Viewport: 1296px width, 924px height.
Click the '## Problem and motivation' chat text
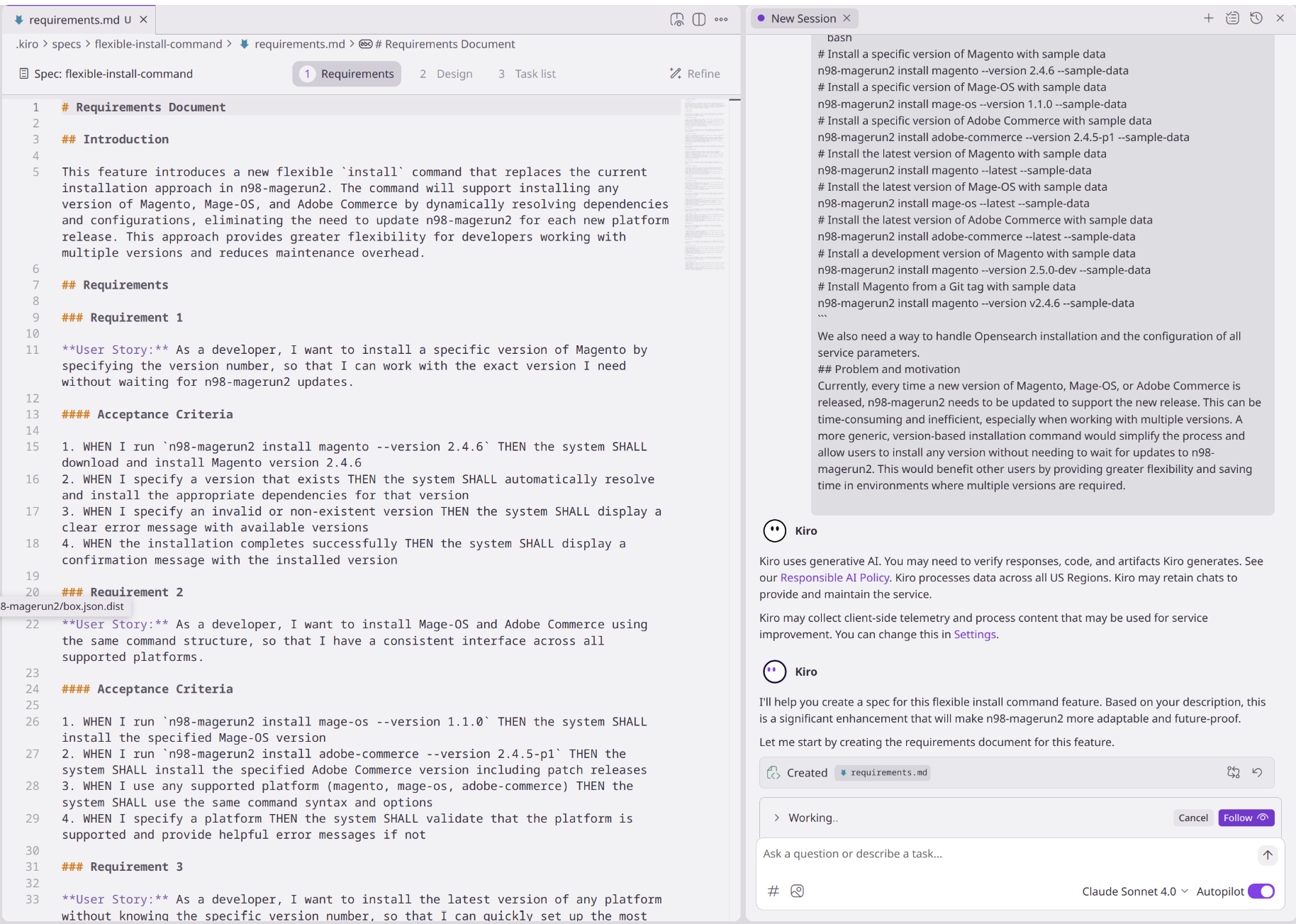(x=889, y=369)
